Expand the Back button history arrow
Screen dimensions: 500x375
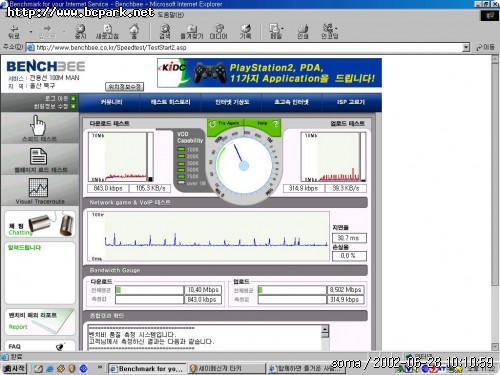pyautogui.click(x=31, y=32)
